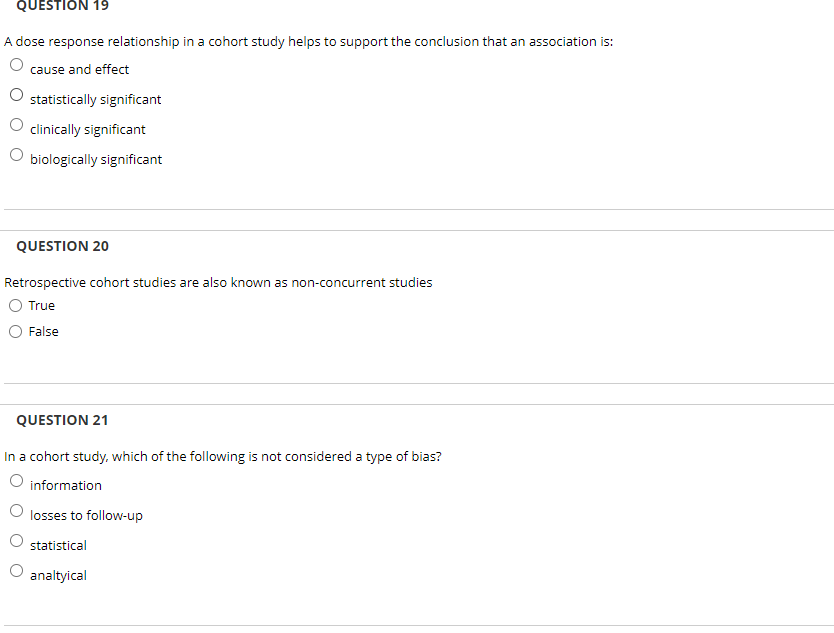834x633 pixels.
Task: Click the 'QUESTION 21' heading
Action: (x=62, y=420)
